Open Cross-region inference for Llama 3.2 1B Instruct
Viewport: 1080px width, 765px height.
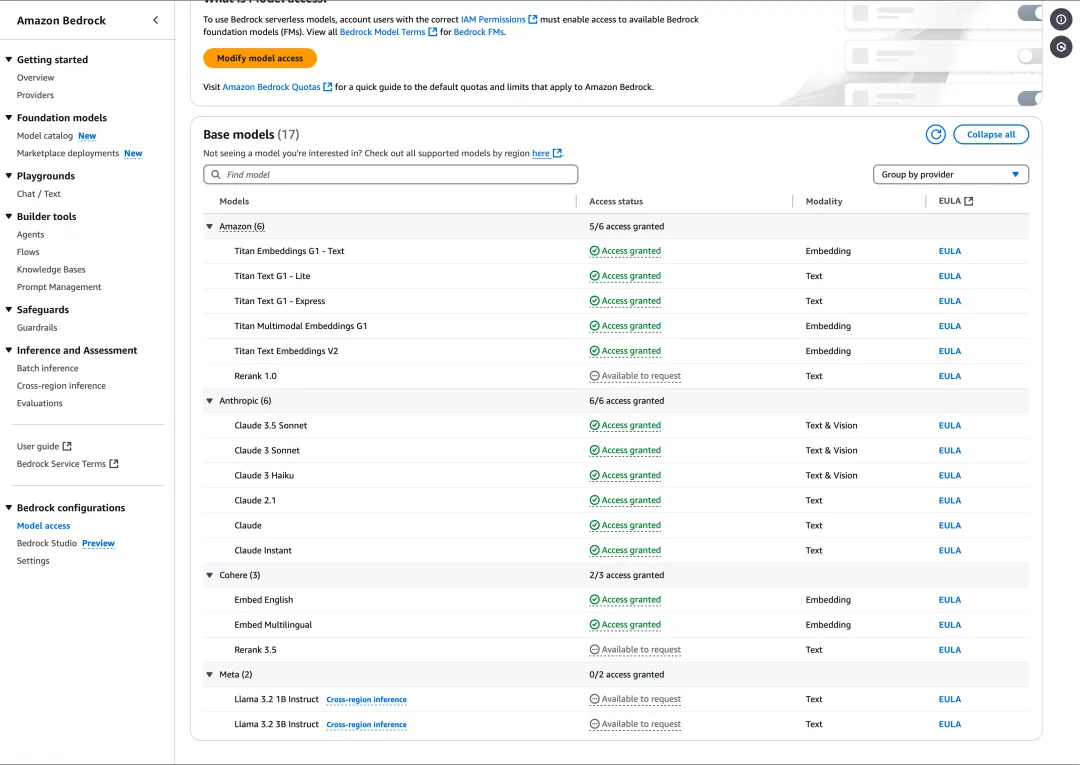click(367, 699)
